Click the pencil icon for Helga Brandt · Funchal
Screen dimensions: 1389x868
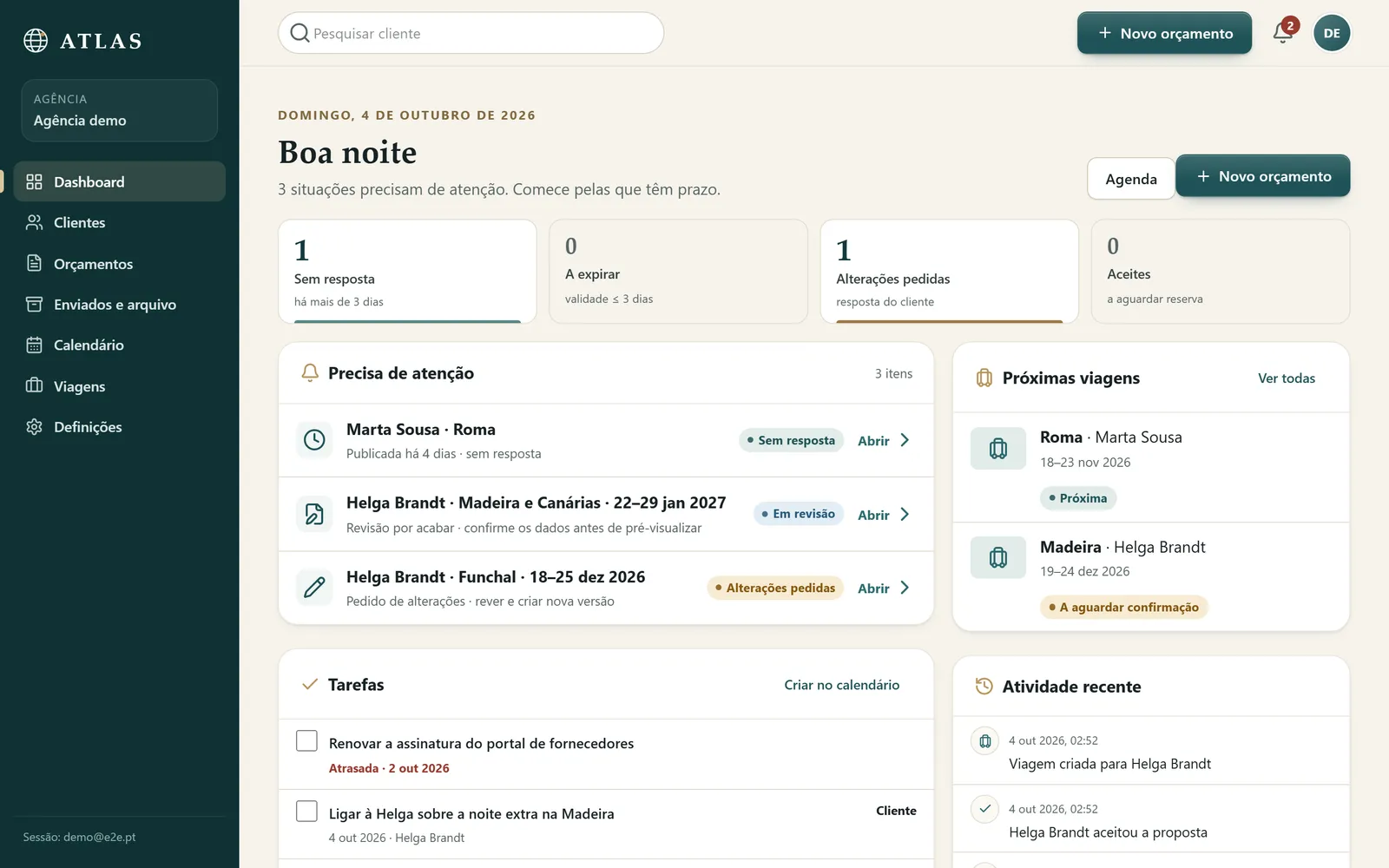tap(314, 588)
